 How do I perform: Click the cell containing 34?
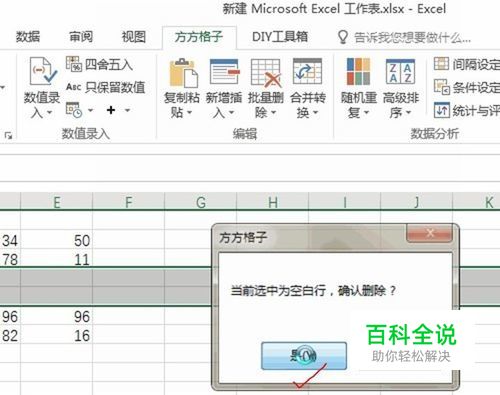[10, 240]
